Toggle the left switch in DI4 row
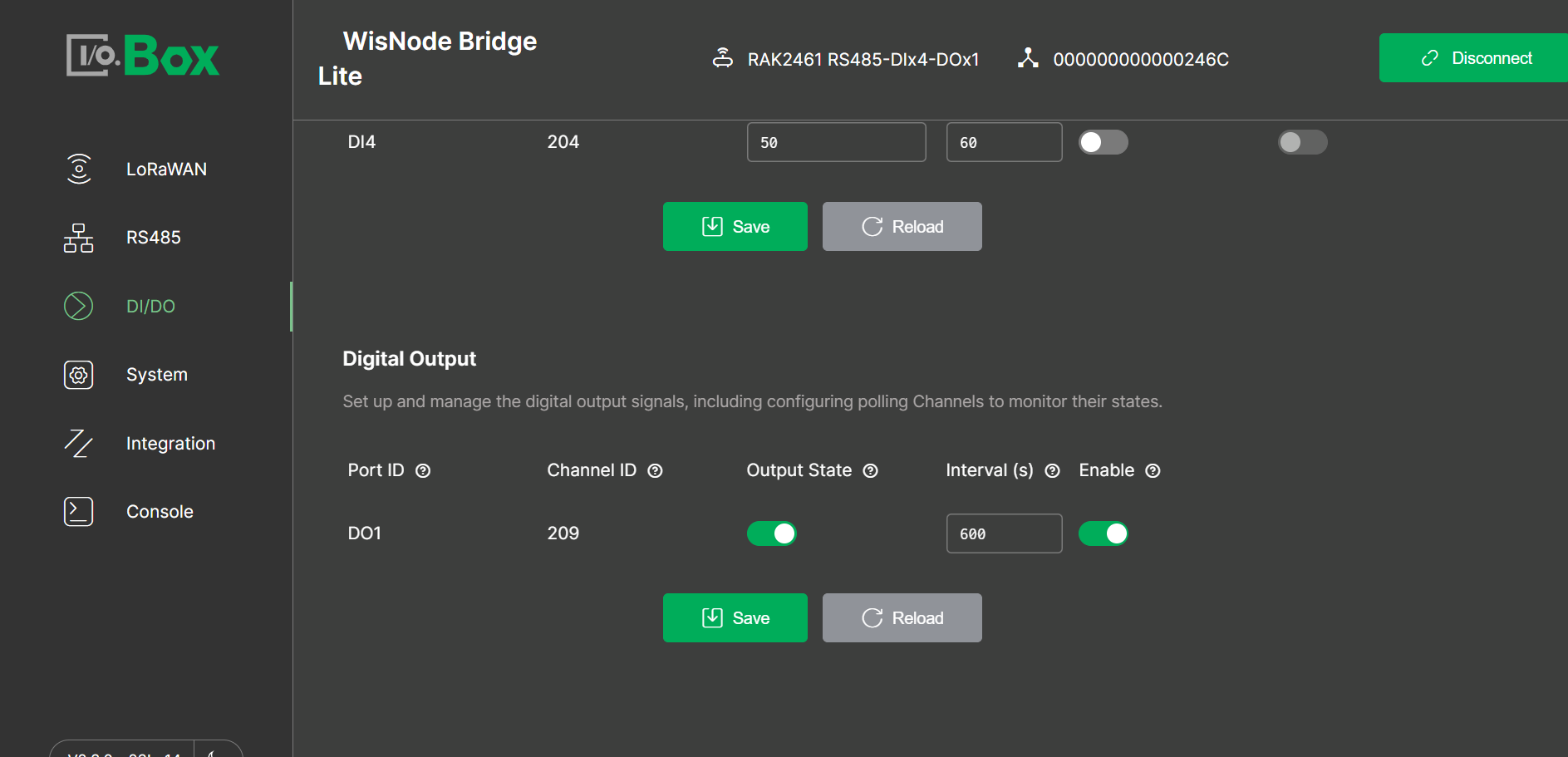1568x757 pixels. [1103, 142]
